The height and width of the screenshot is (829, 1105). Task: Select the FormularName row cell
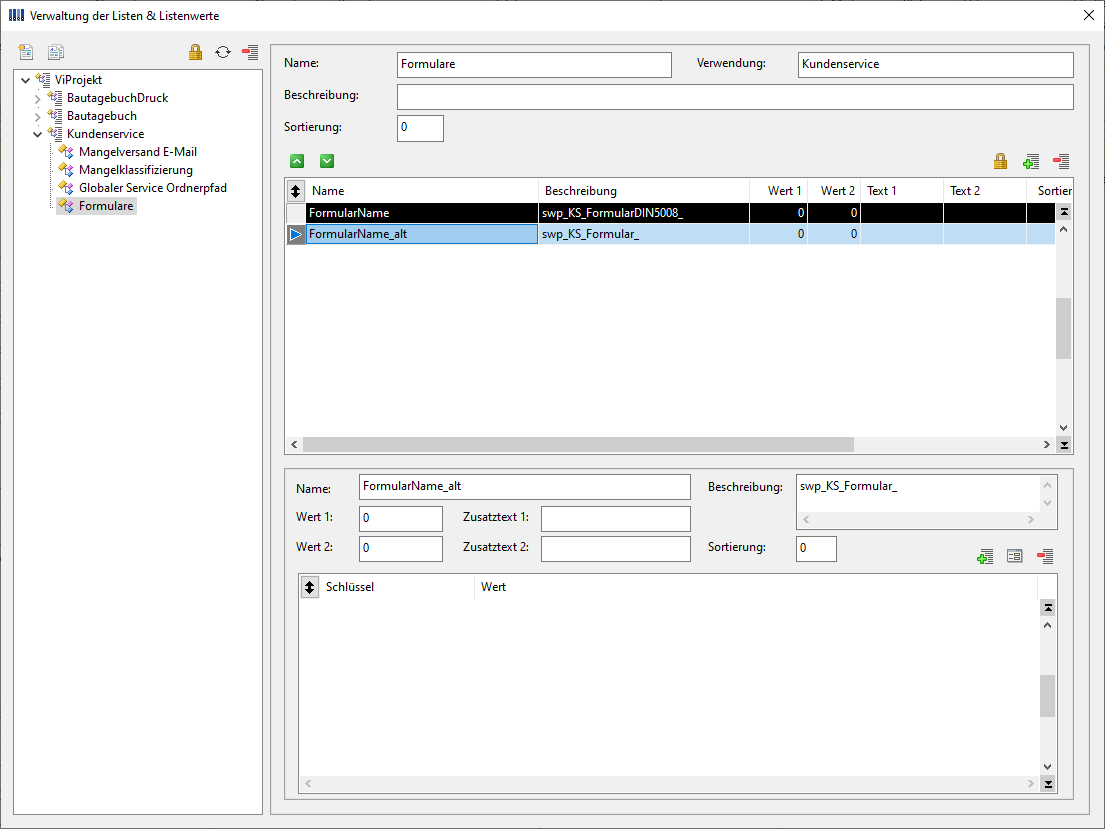[x=421, y=213]
